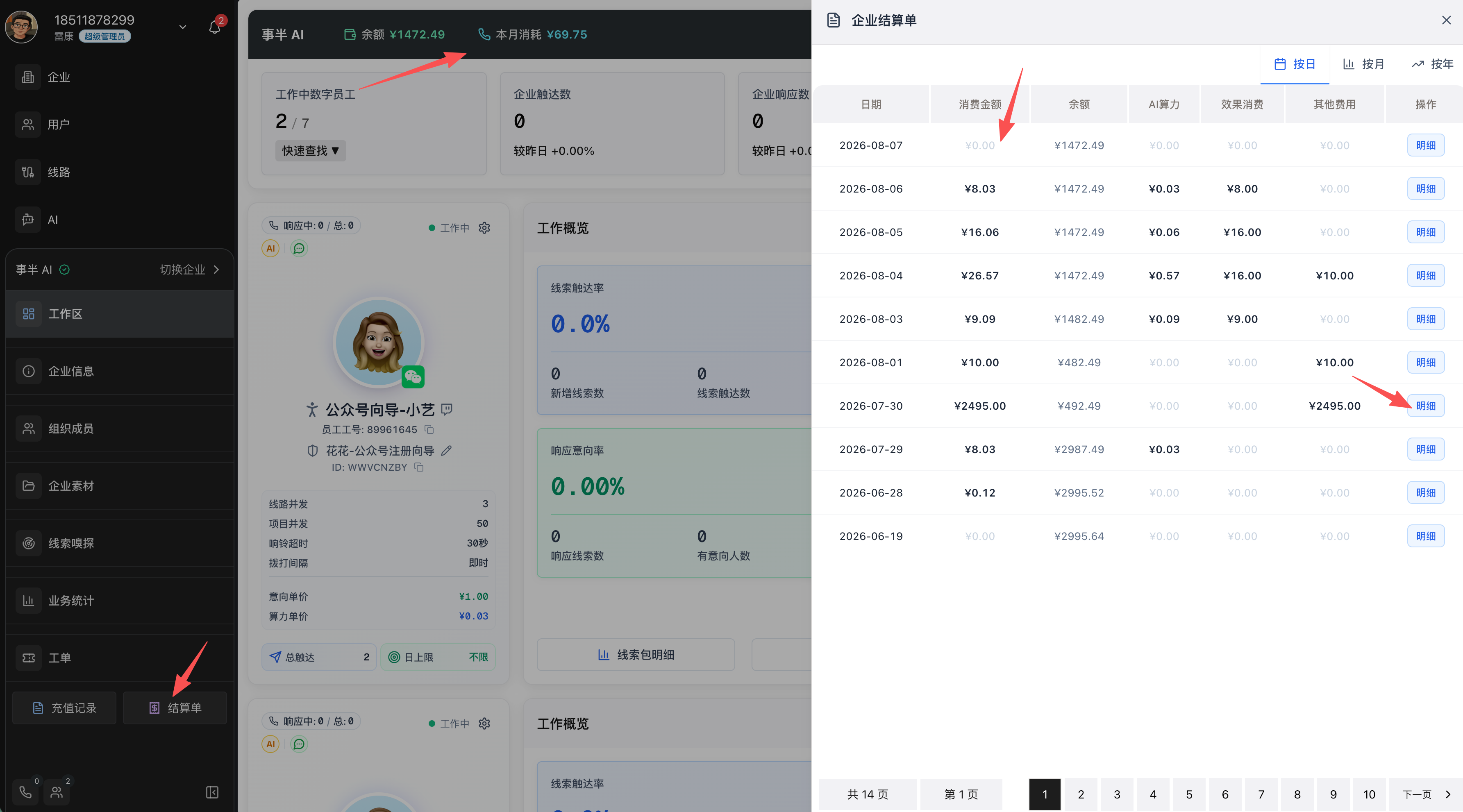Switch to the 按月 tab
Viewport: 1463px width, 812px height.
coord(1363,64)
